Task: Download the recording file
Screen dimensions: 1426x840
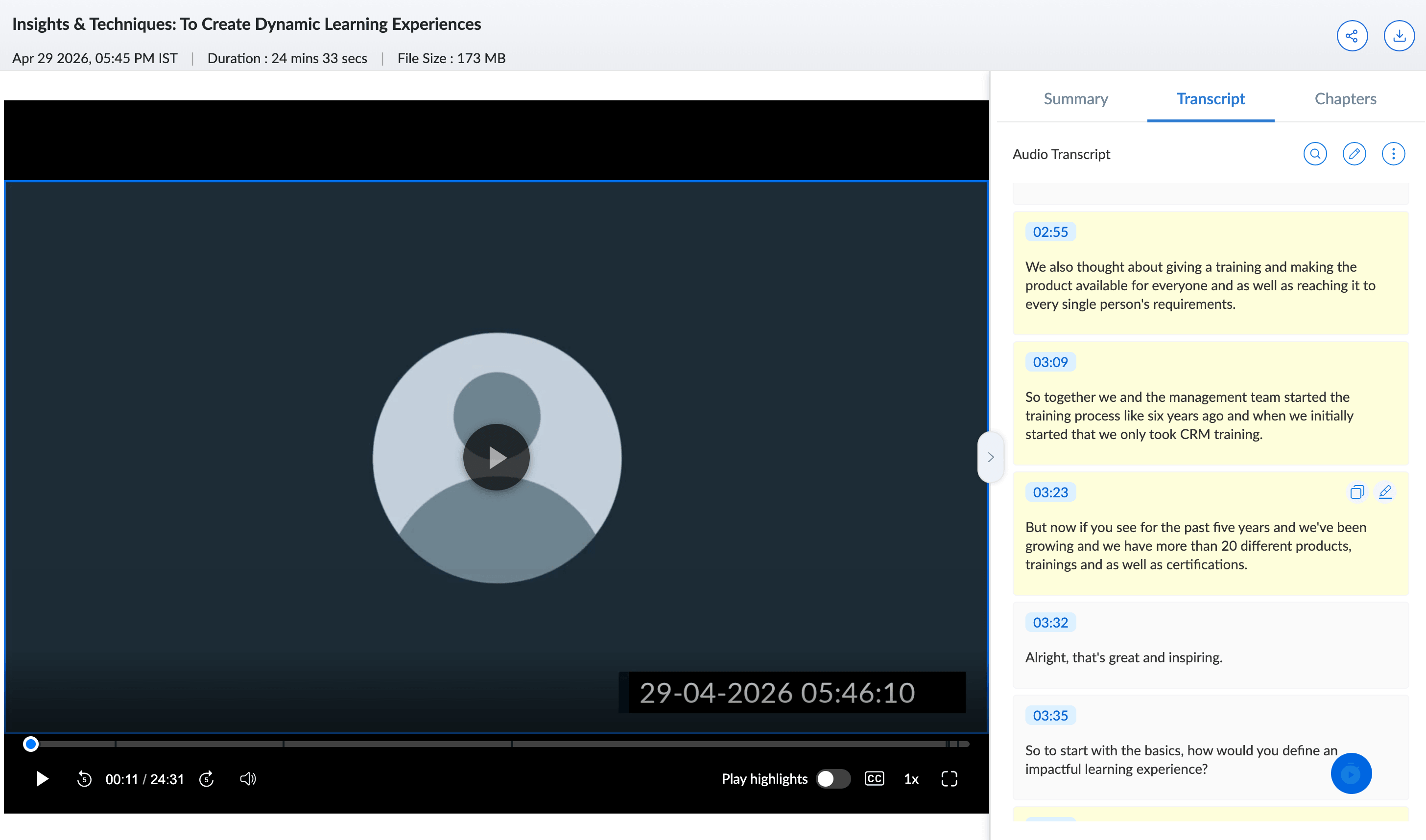Action: click(x=1399, y=36)
